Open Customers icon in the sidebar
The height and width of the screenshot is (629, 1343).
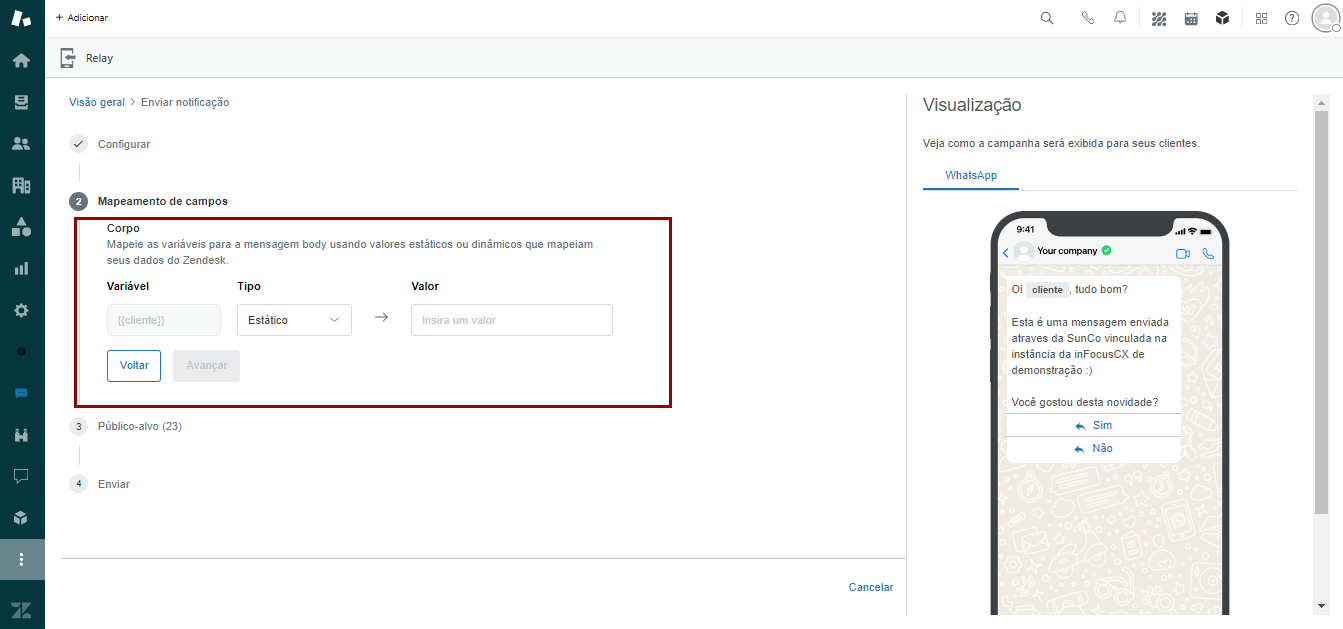[x=21, y=143]
